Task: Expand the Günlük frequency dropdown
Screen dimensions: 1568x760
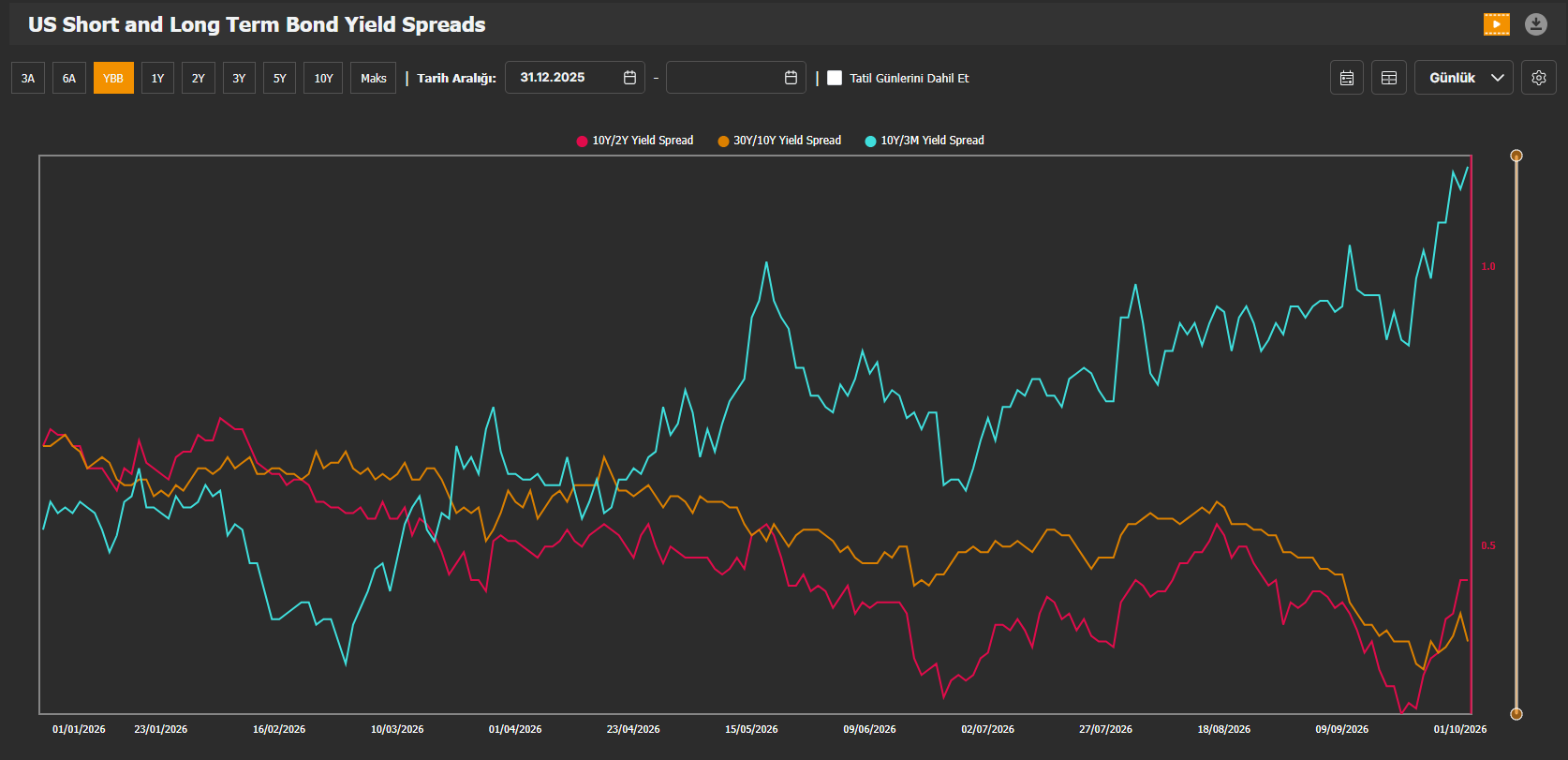Action: [x=1463, y=78]
